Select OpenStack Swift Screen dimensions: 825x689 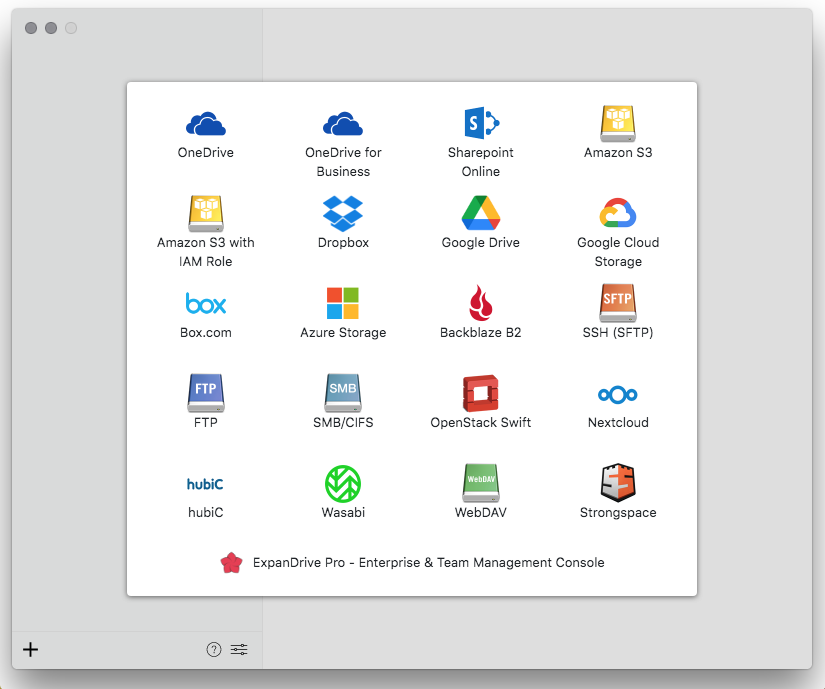[x=481, y=394]
